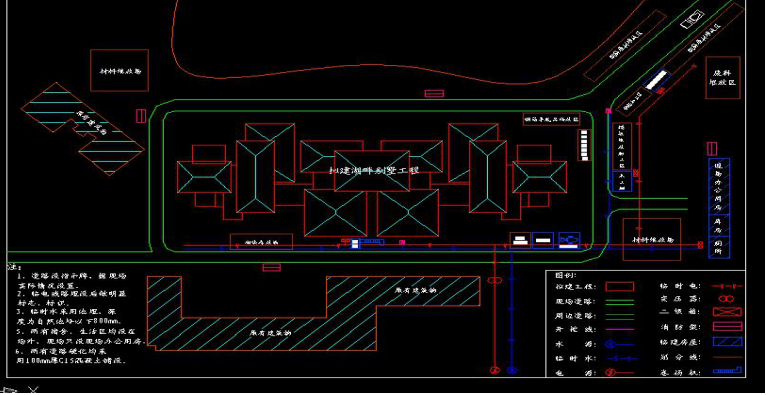Click the red power source symbol ending the cable
The height and width of the screenshot is (395, 775).
click(495, 370)
